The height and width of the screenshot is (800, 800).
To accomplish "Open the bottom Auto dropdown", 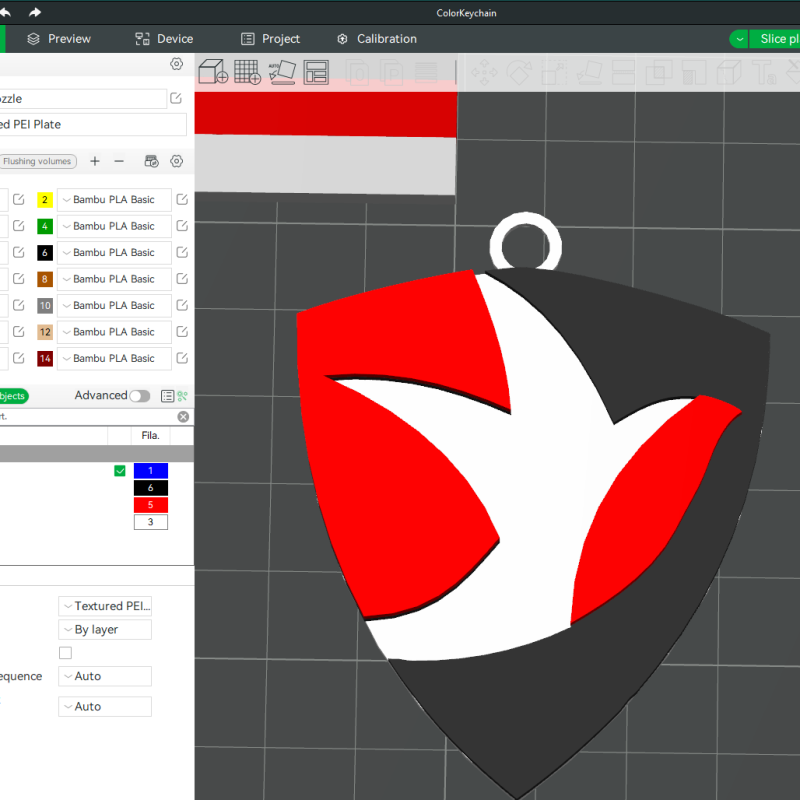I will tap(105, 707).
